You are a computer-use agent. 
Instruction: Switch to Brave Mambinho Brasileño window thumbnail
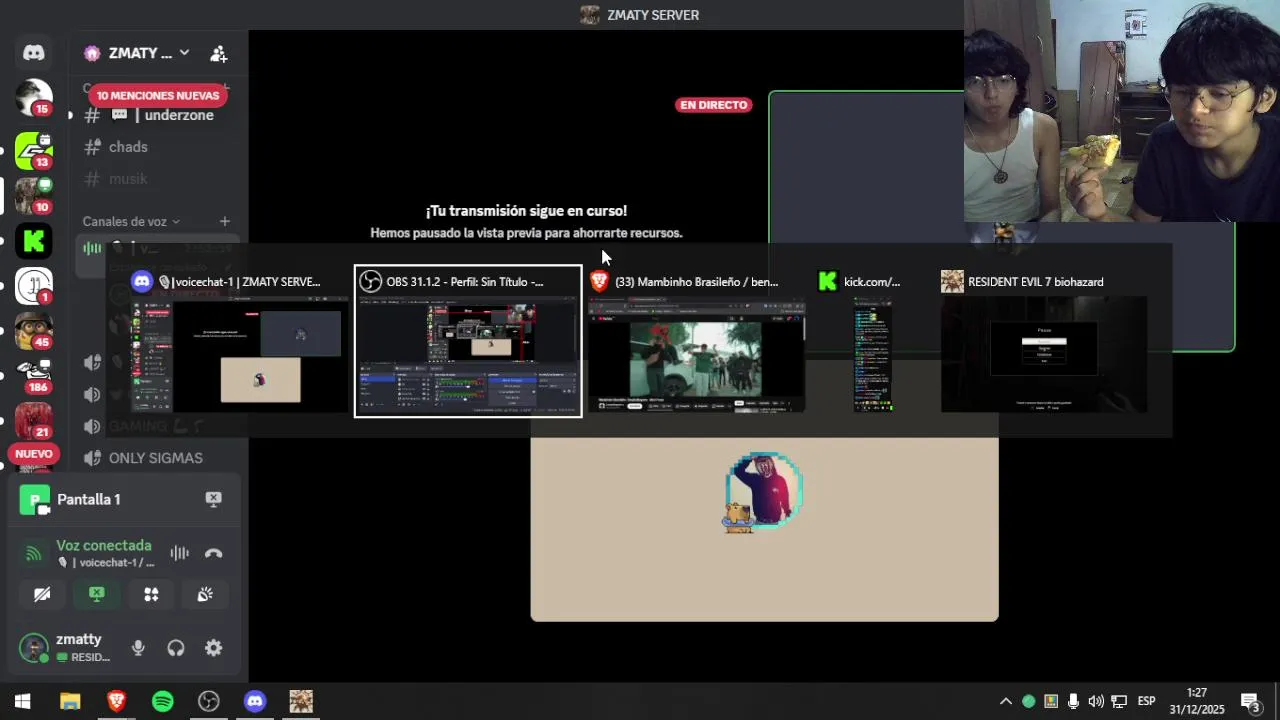(x=697, y=341)
